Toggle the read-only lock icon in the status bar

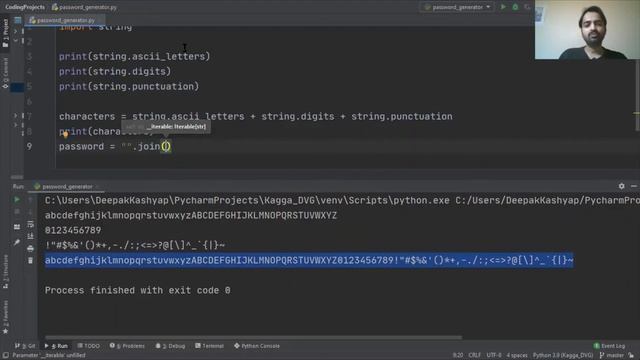631,355
